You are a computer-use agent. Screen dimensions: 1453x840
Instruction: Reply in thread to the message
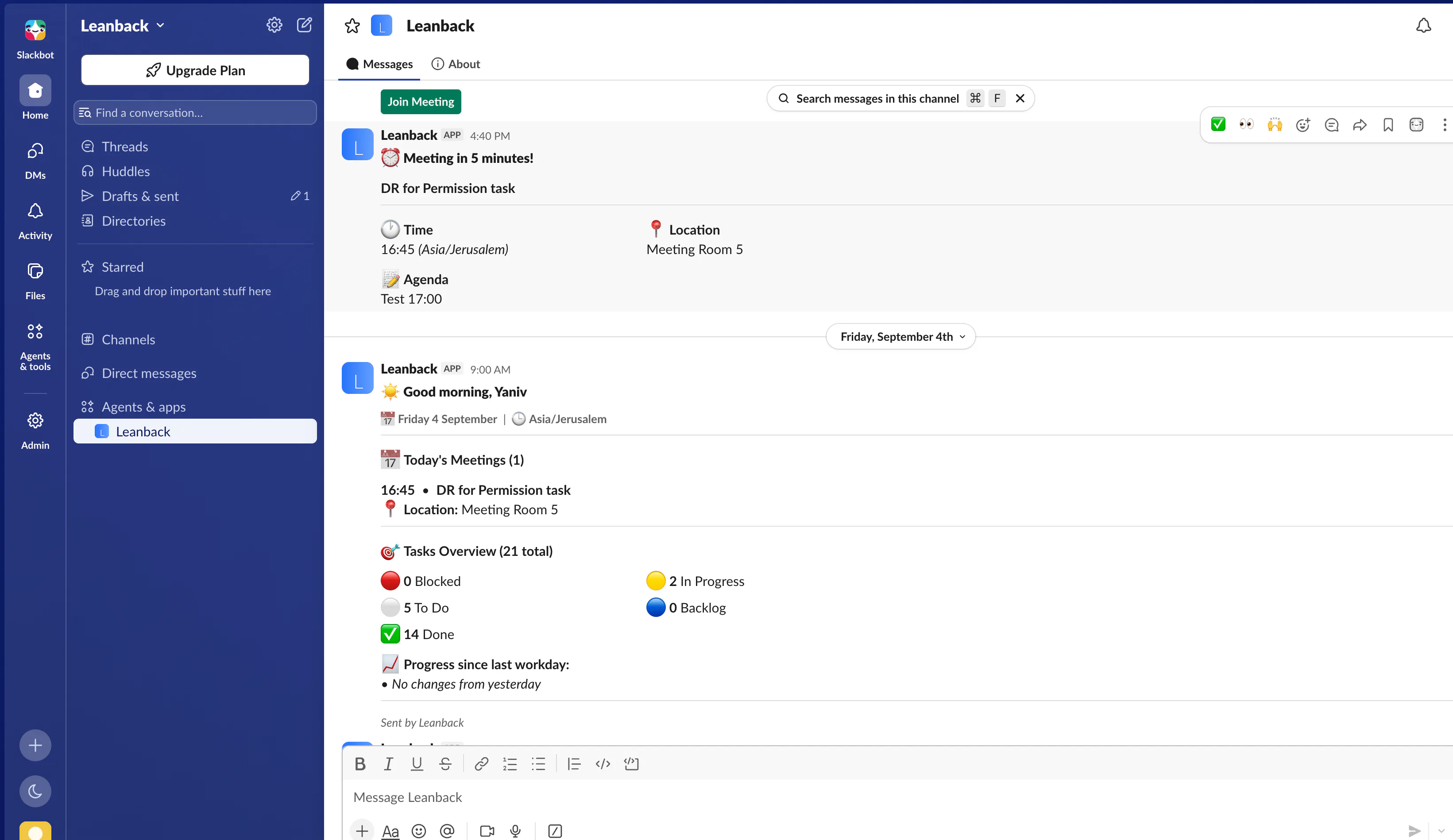1331,124
